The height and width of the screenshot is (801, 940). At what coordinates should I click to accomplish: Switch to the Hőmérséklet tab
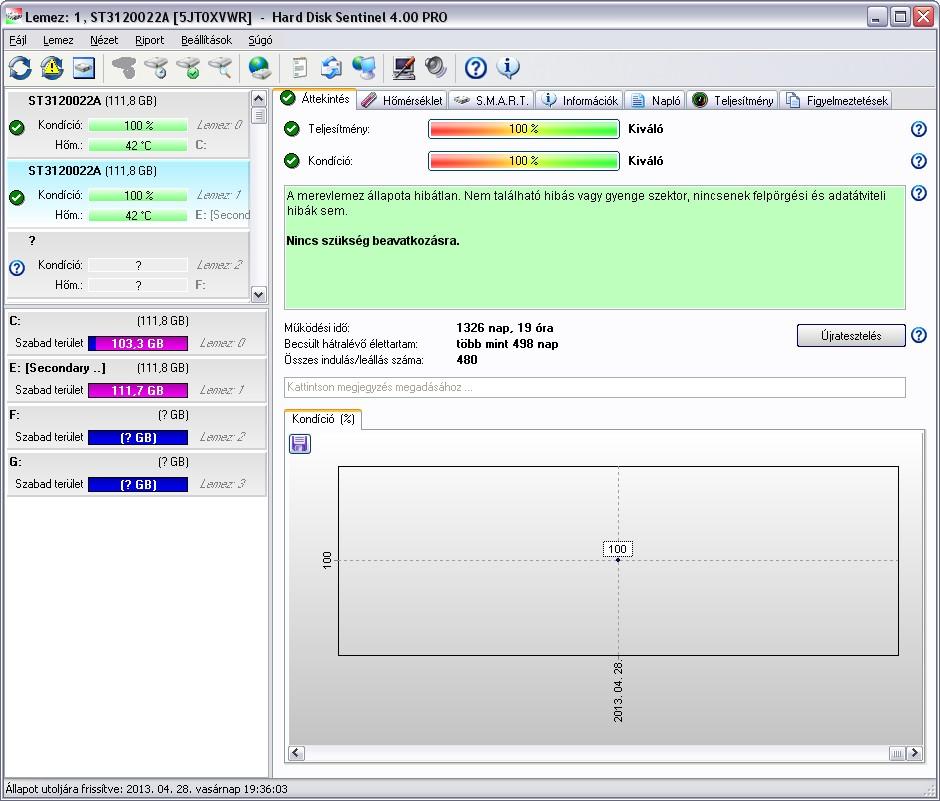(402, 101)
